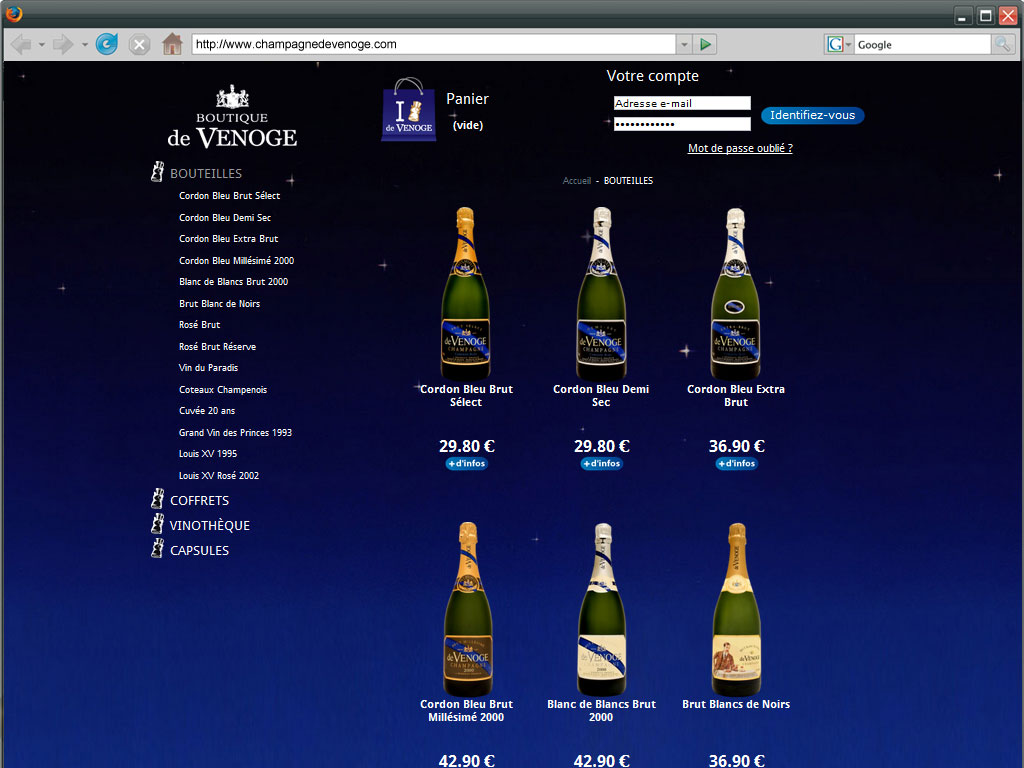The height and width of the screenshot is (768, 1024).
Task: Open the BOUTEILLES category
Action: [x=206, y=174]
